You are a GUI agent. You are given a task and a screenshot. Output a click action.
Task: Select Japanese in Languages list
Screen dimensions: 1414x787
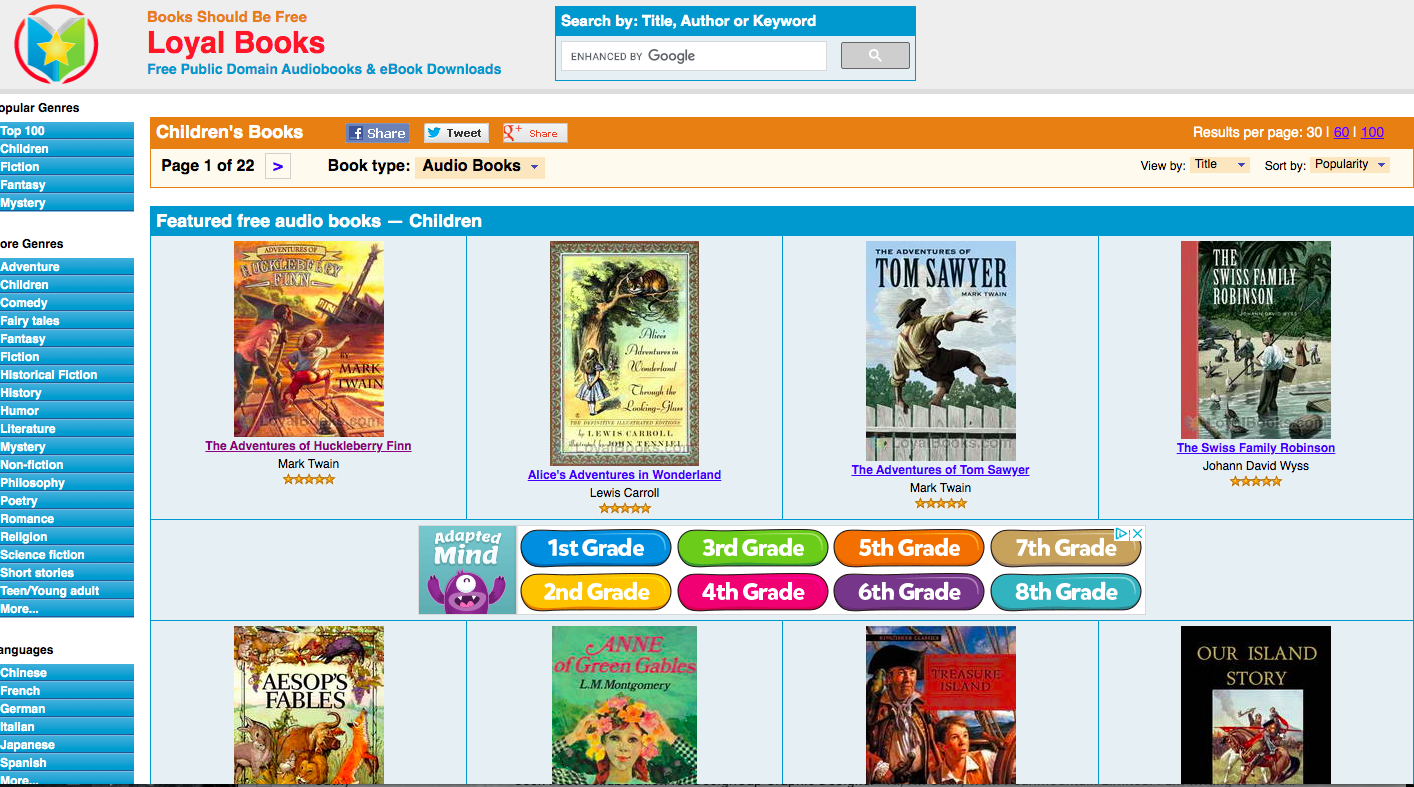click(x=66, y=745)
